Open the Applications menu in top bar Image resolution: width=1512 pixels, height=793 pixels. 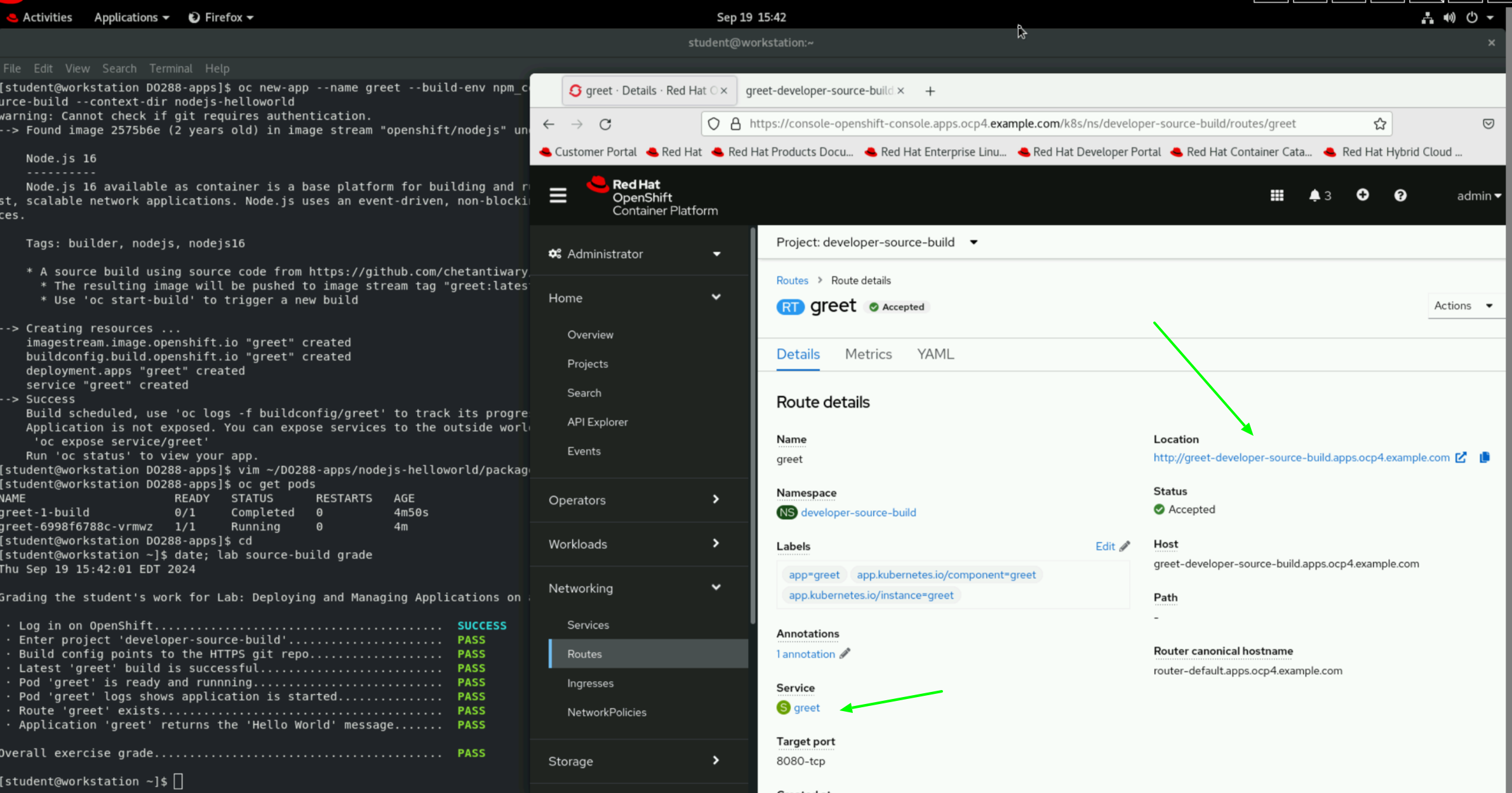tap(126, 17)
